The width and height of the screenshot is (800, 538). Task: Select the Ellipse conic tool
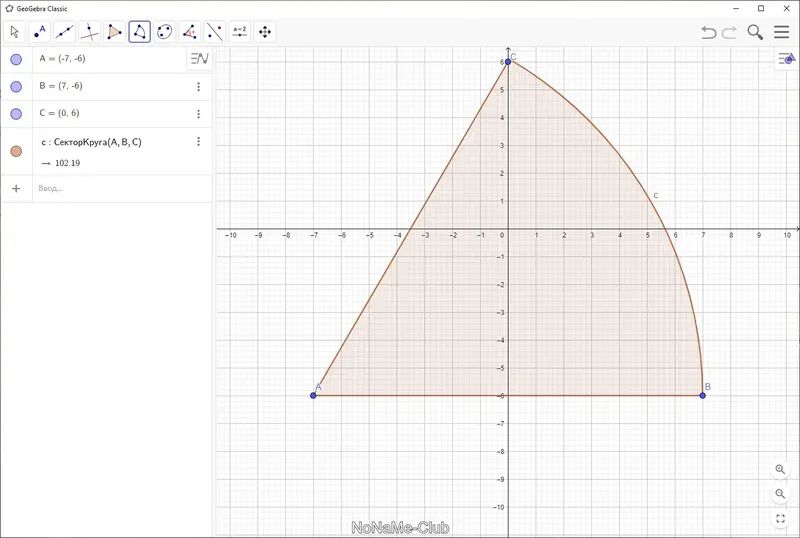(164, 32)
